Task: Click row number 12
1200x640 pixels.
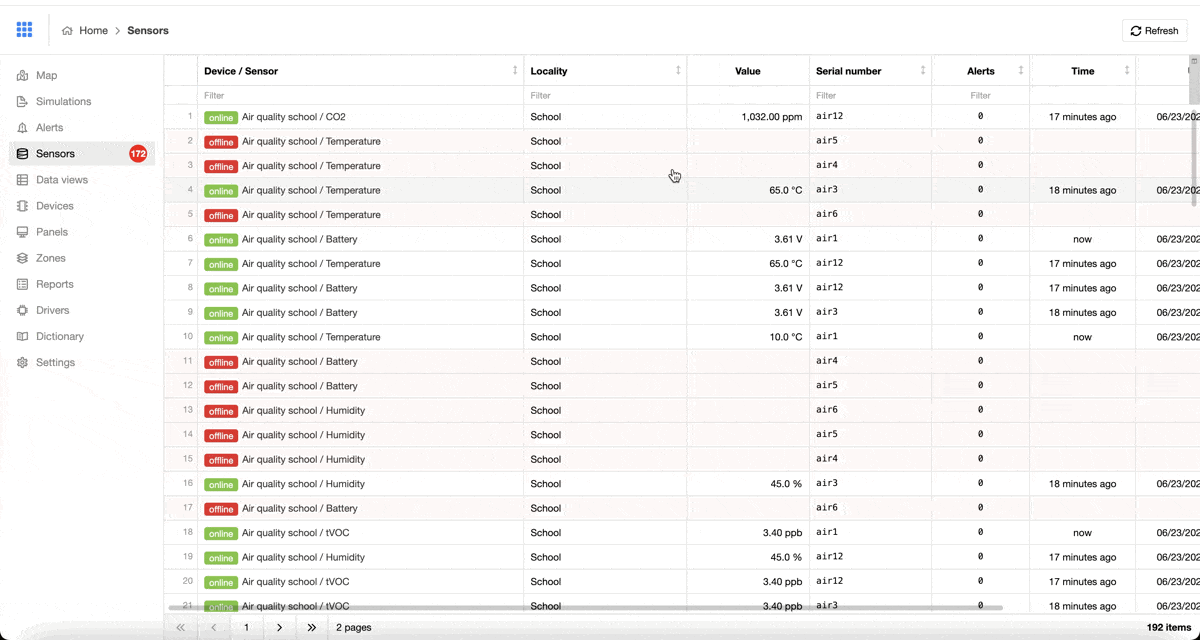Action: [188, 386]
